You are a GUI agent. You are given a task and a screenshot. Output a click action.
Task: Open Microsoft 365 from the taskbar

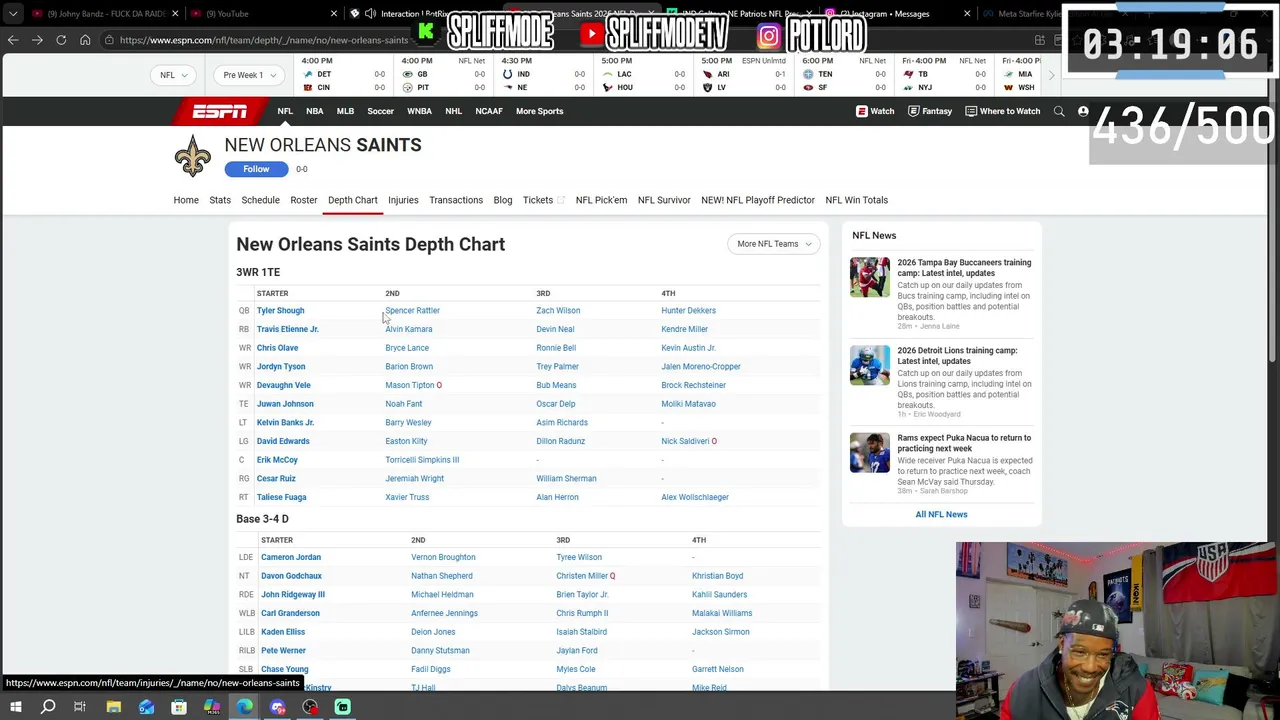coord(212,707)
